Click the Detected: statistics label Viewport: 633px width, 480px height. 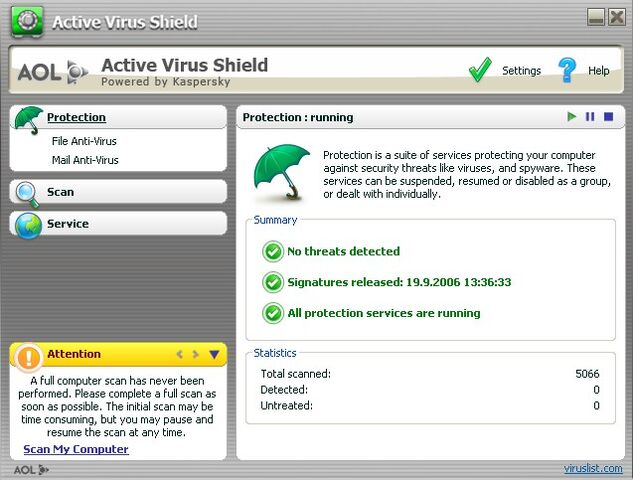284,390
